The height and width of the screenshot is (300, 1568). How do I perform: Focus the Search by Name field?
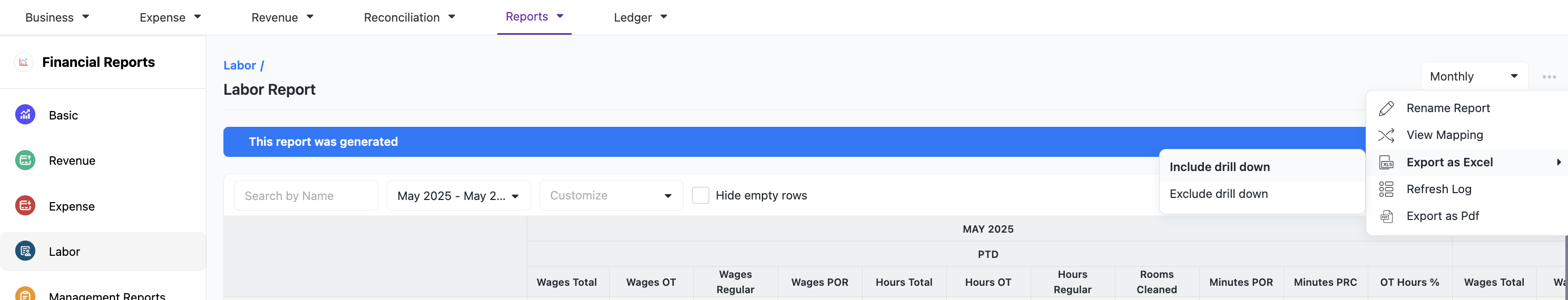(306, 195)
